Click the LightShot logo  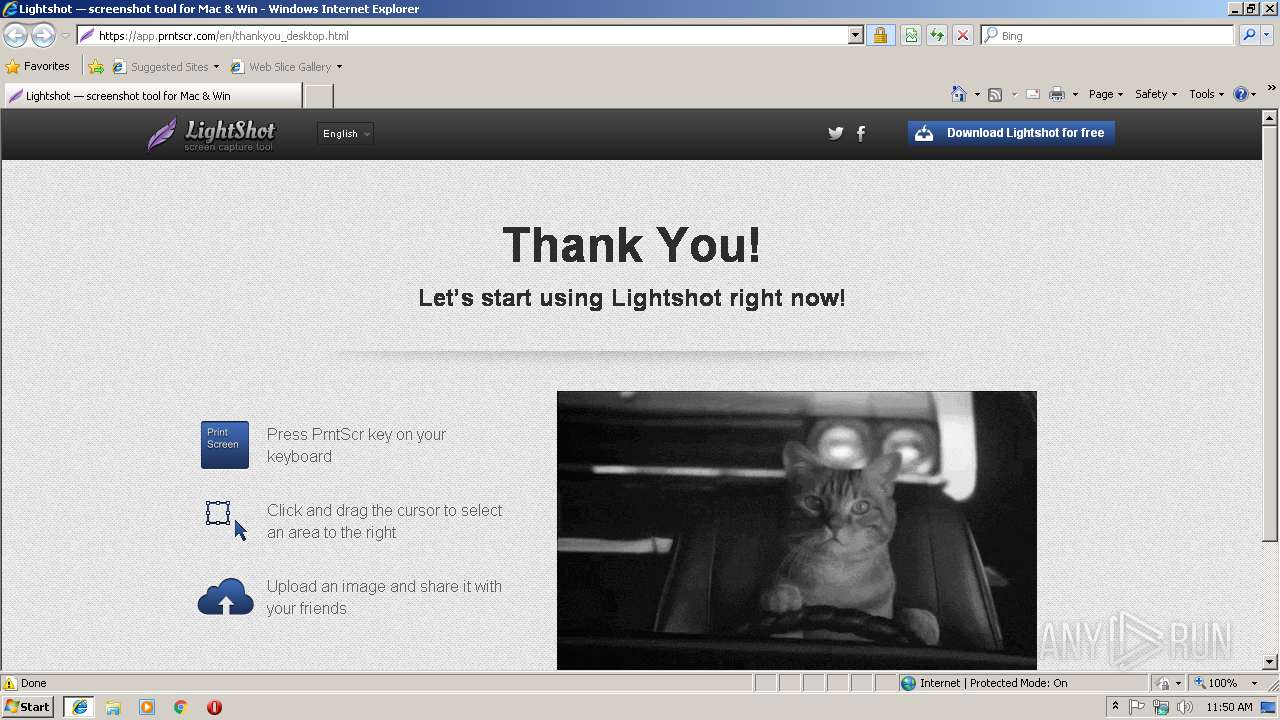(211, 134)
